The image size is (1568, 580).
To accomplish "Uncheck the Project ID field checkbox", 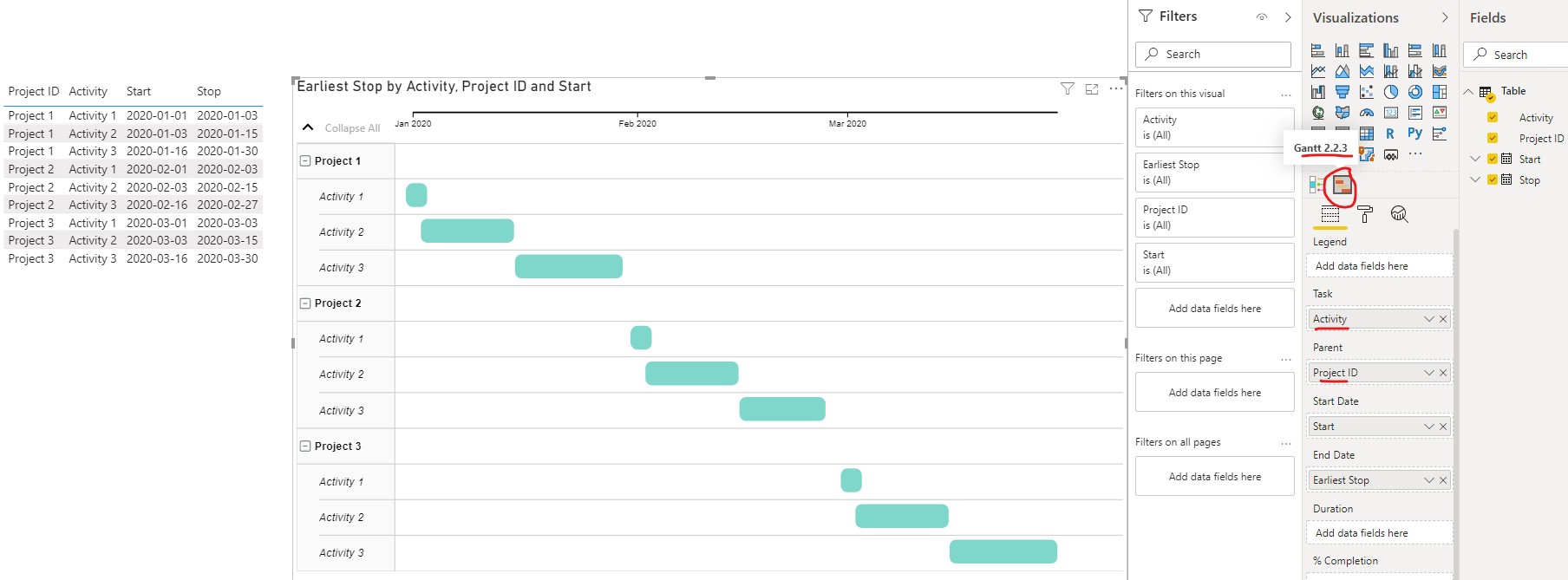I will click(x=1493, y=138).
